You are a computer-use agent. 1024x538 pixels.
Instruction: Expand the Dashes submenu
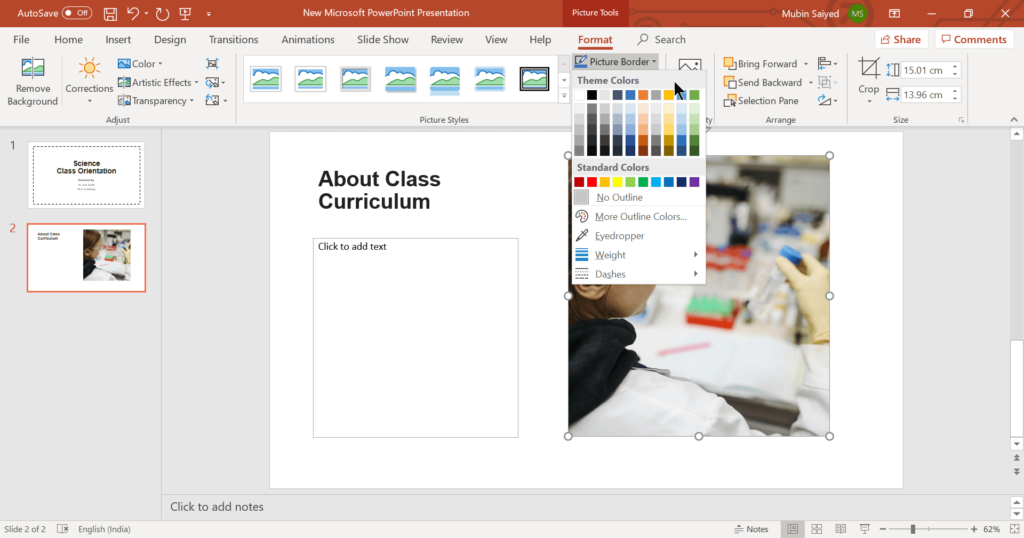[635, 274]
